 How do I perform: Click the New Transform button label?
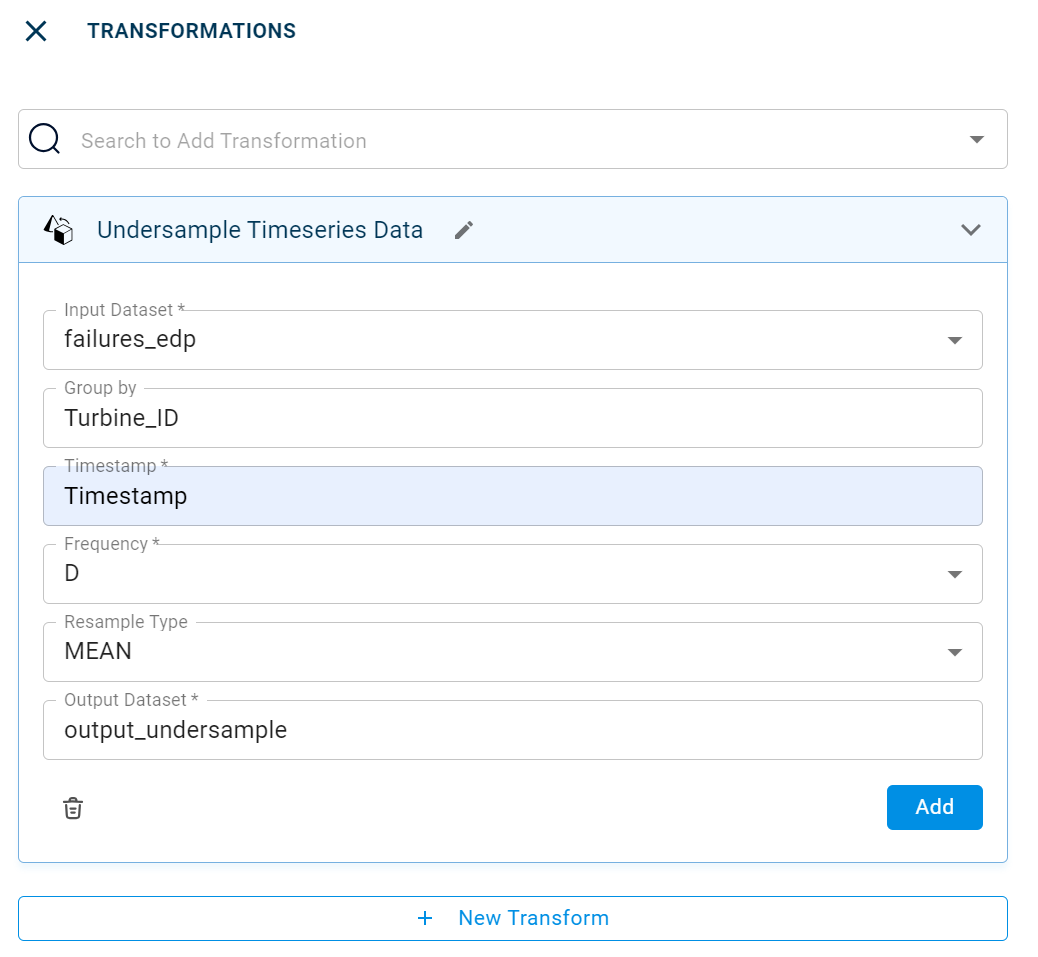(x=533, y=918)
